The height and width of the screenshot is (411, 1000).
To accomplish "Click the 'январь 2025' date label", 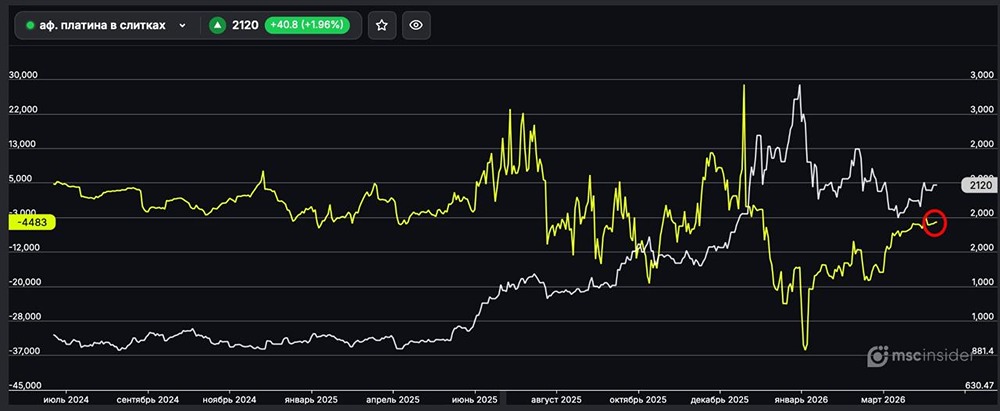I will (311, 399).
